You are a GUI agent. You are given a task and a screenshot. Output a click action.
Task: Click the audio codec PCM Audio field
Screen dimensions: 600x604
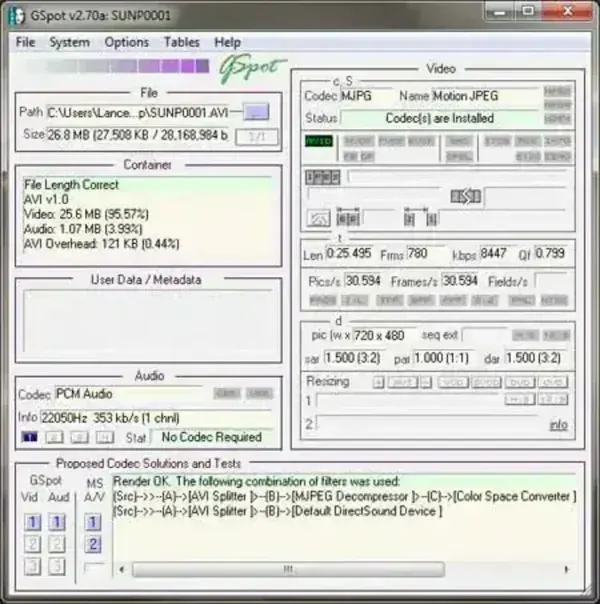click(x=129, y=394)
